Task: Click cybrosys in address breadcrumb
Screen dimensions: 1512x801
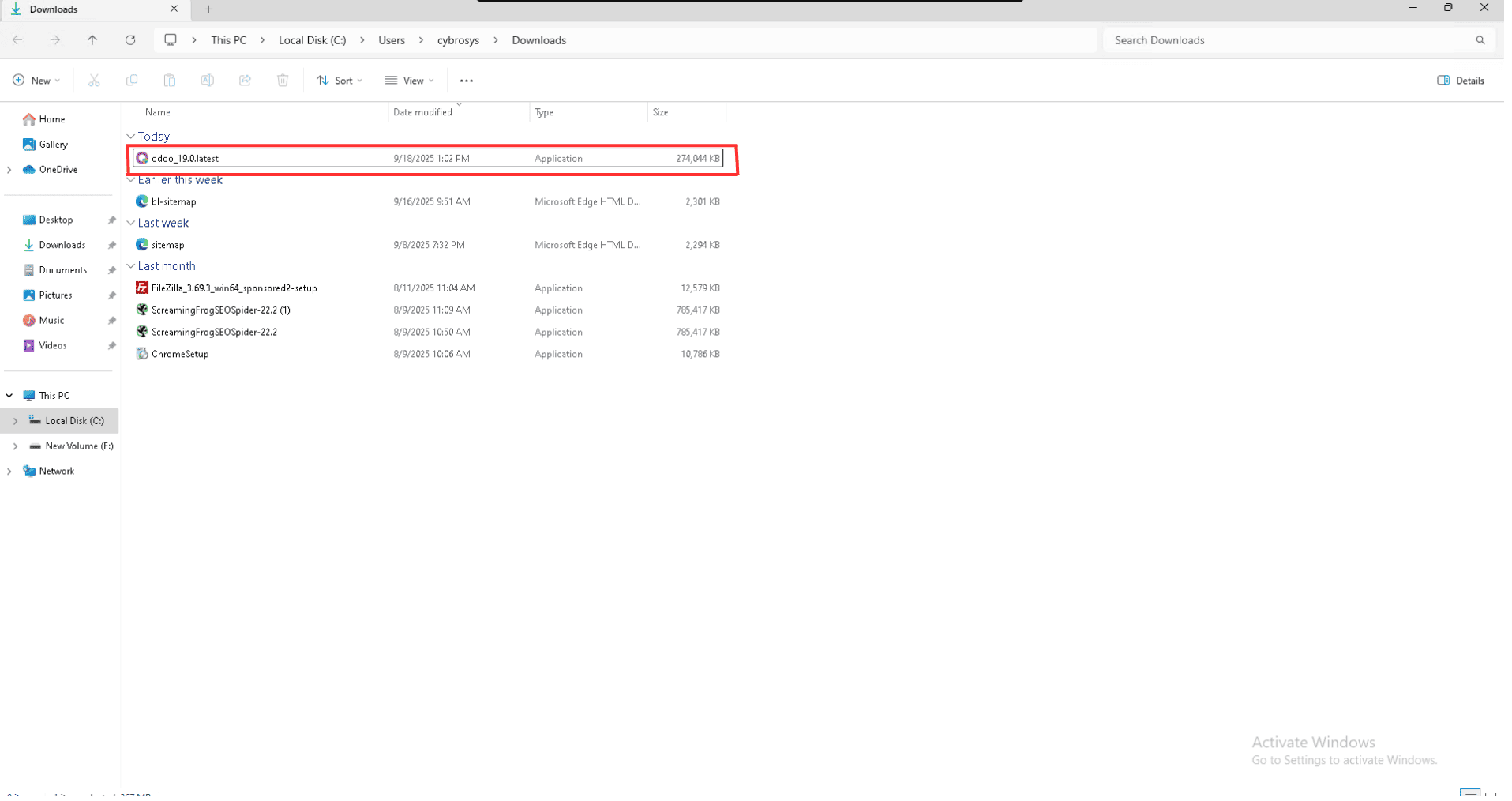Action: (x=461, y=40)
